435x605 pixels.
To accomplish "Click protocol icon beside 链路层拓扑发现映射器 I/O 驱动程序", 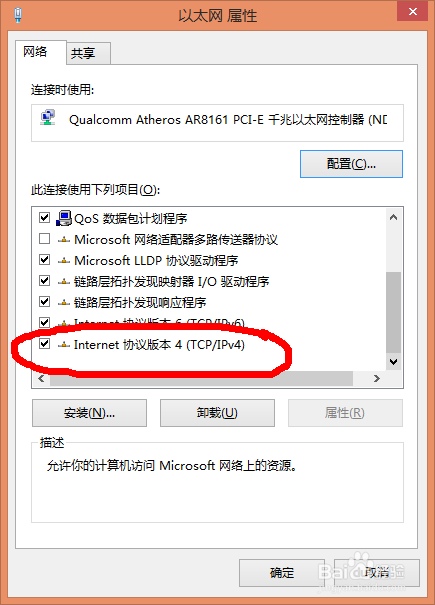I will 64,282.
